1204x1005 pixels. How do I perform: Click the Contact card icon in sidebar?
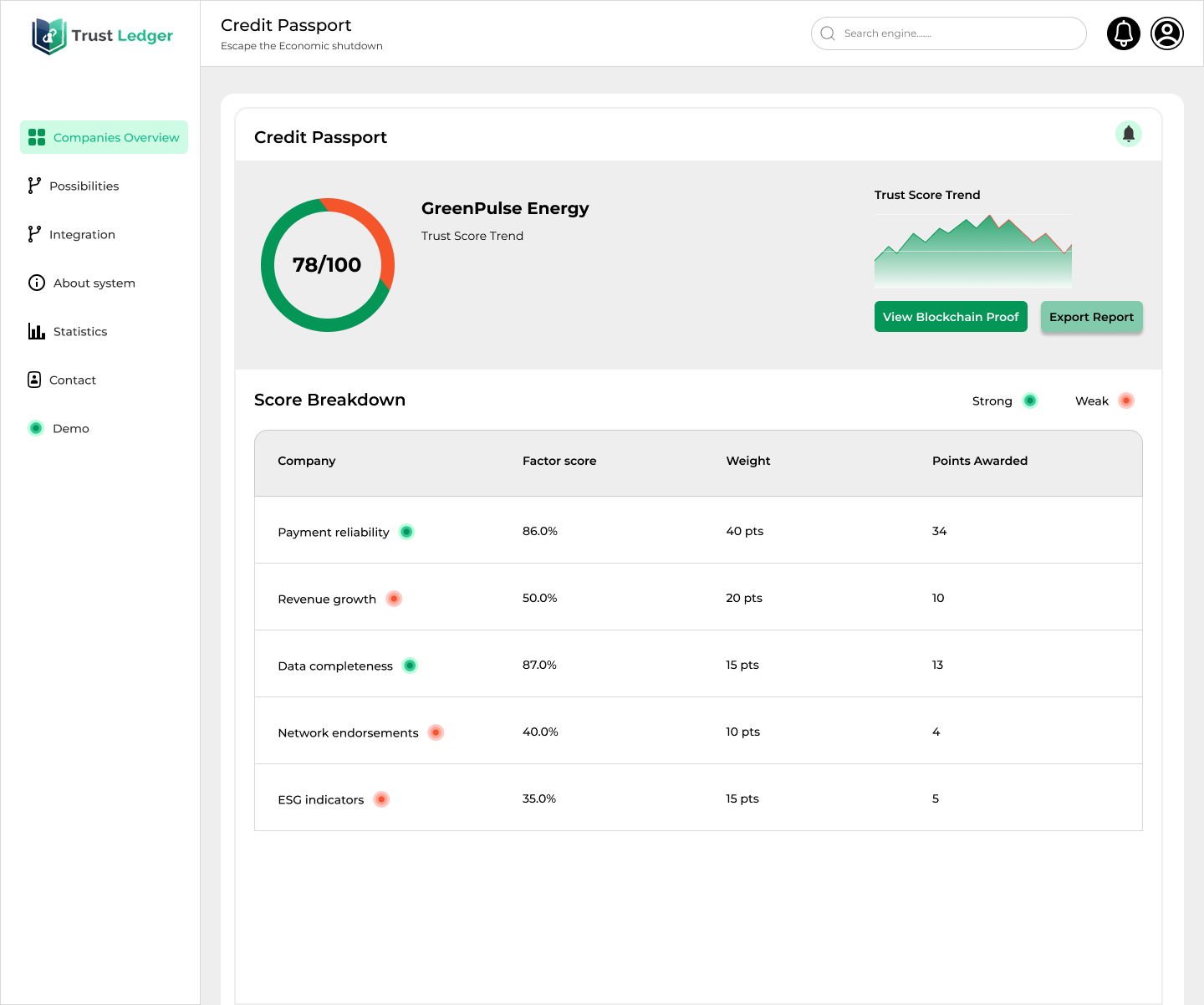coord(34,380)
